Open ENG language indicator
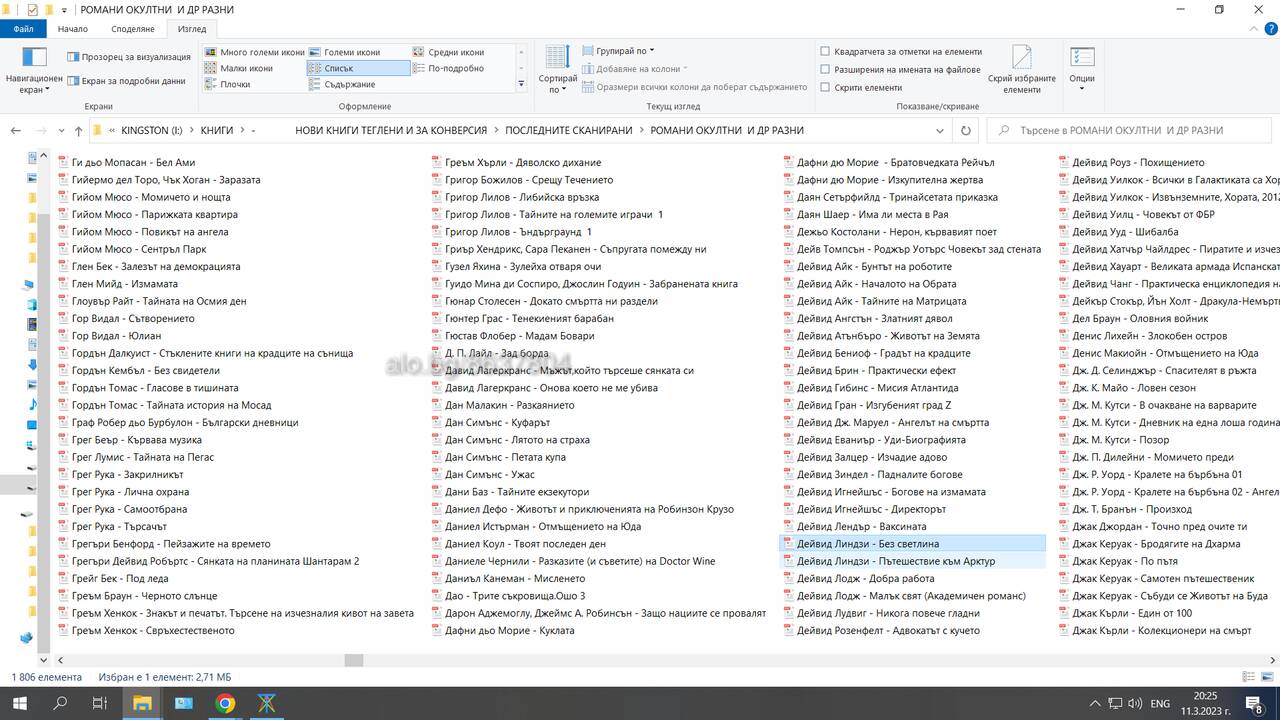The image size is (1280, 720). pyautogui.click(x=1160, y=703)
